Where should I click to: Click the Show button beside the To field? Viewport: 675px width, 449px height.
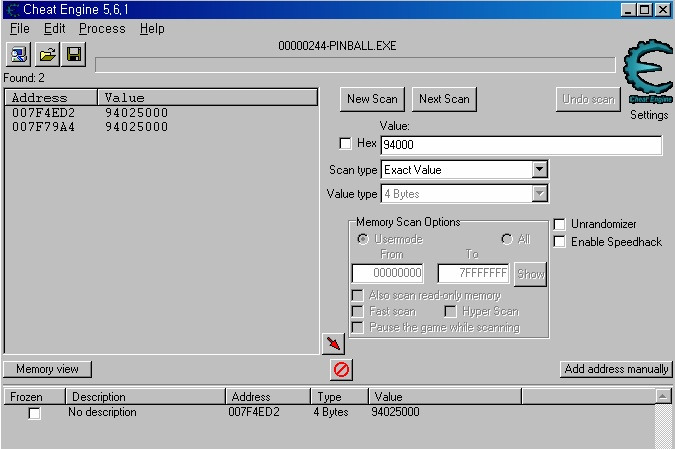click(x=530, y=274)
